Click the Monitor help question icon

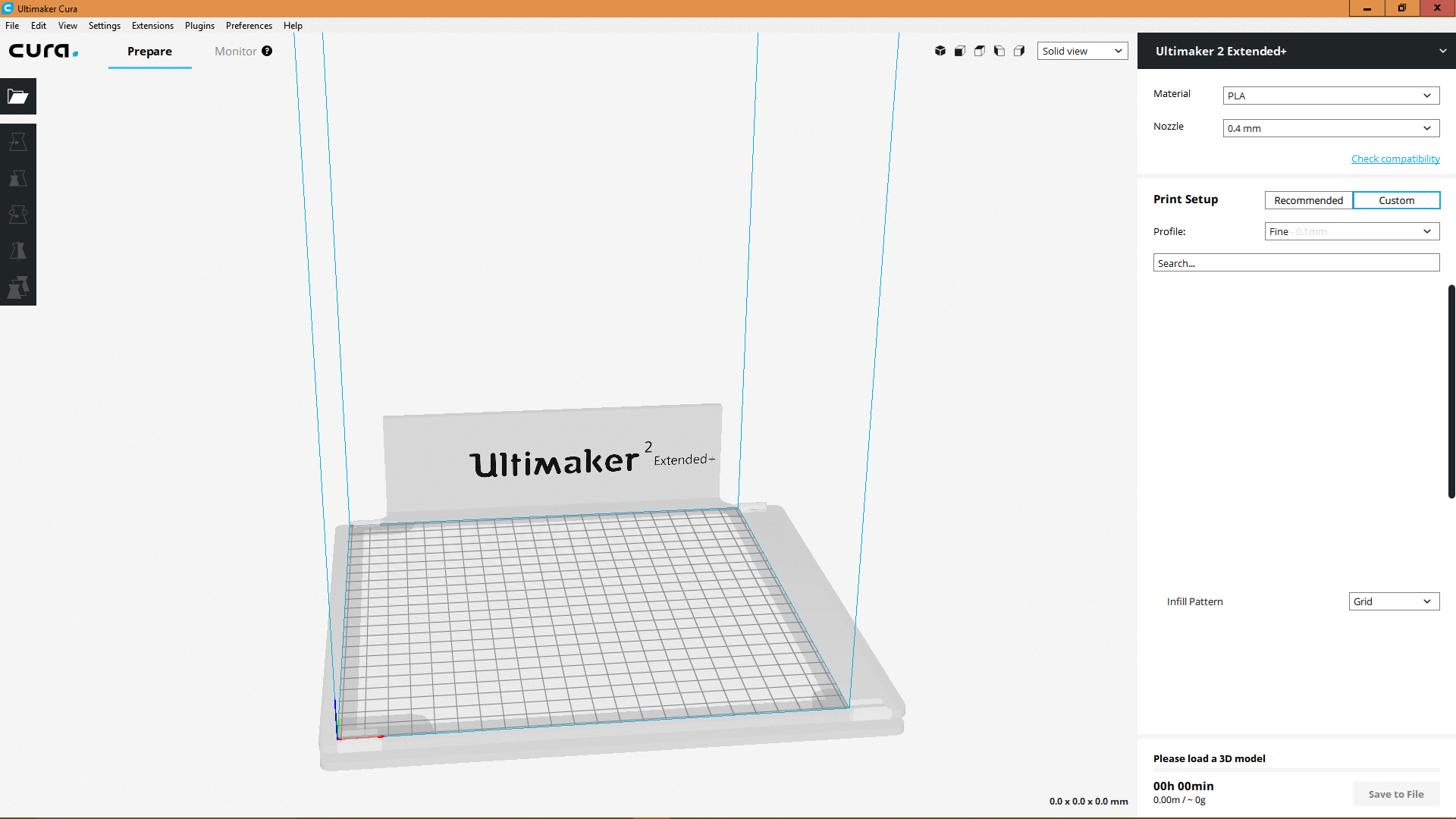tap(267, 51)
